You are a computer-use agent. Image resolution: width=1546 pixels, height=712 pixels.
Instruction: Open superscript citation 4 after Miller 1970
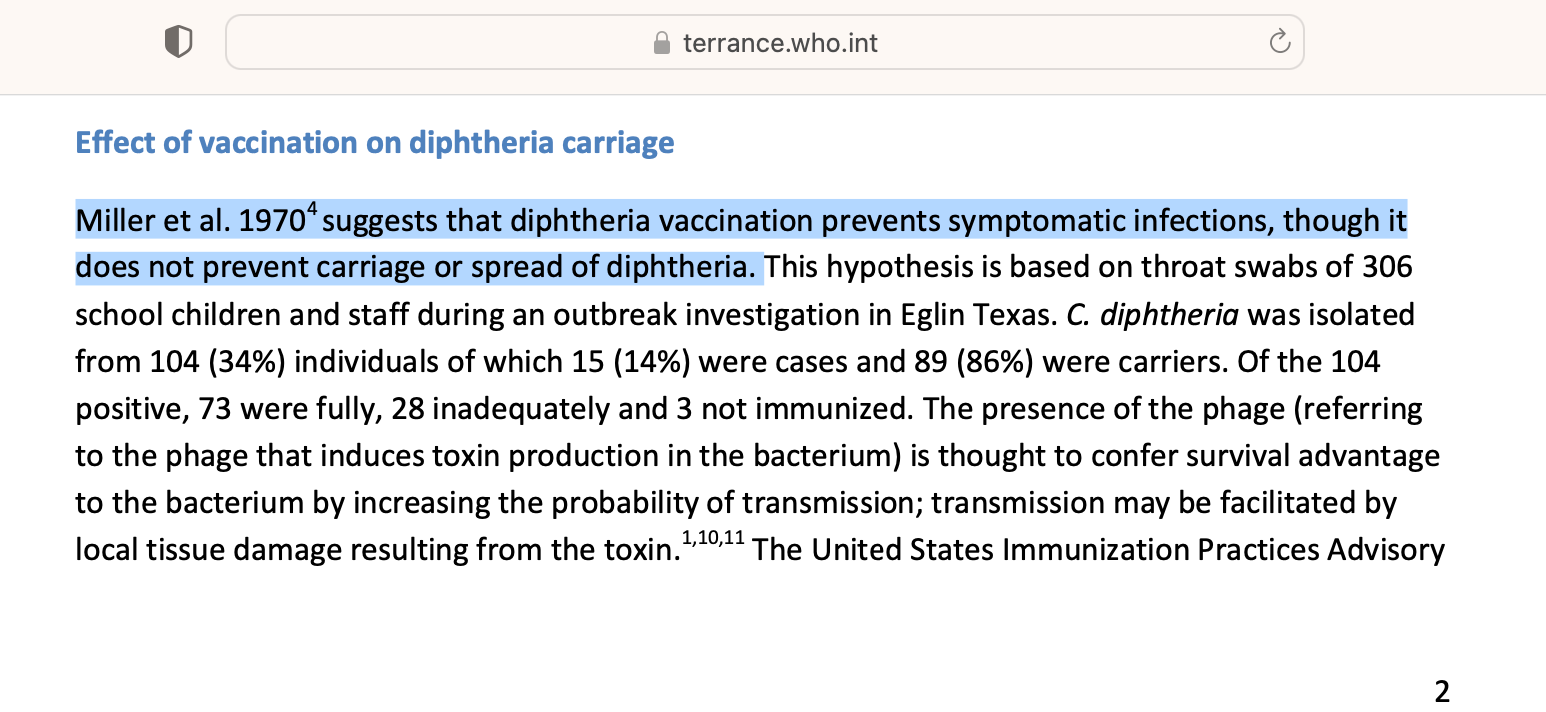click(312, 209)
